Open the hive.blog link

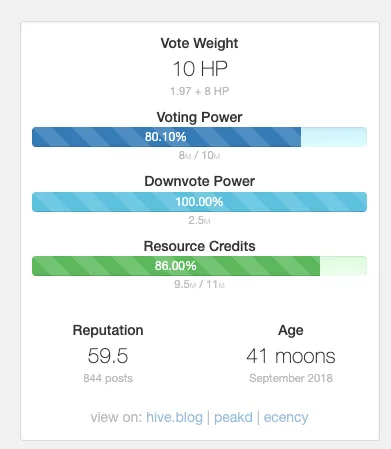[174, 417]
